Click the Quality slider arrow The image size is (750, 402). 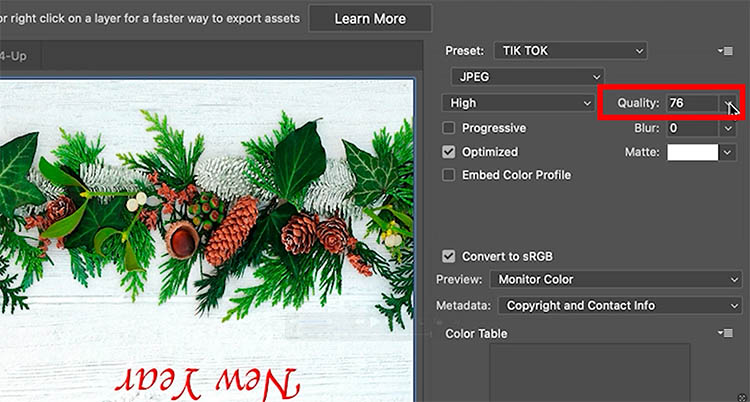coord(729,103)
